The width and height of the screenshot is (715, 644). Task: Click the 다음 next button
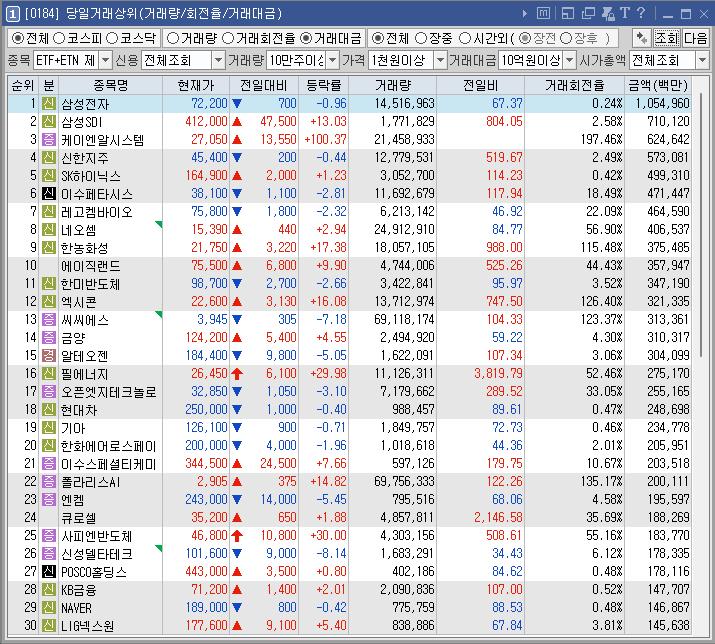pyautogui.click(x=695, y=38)
